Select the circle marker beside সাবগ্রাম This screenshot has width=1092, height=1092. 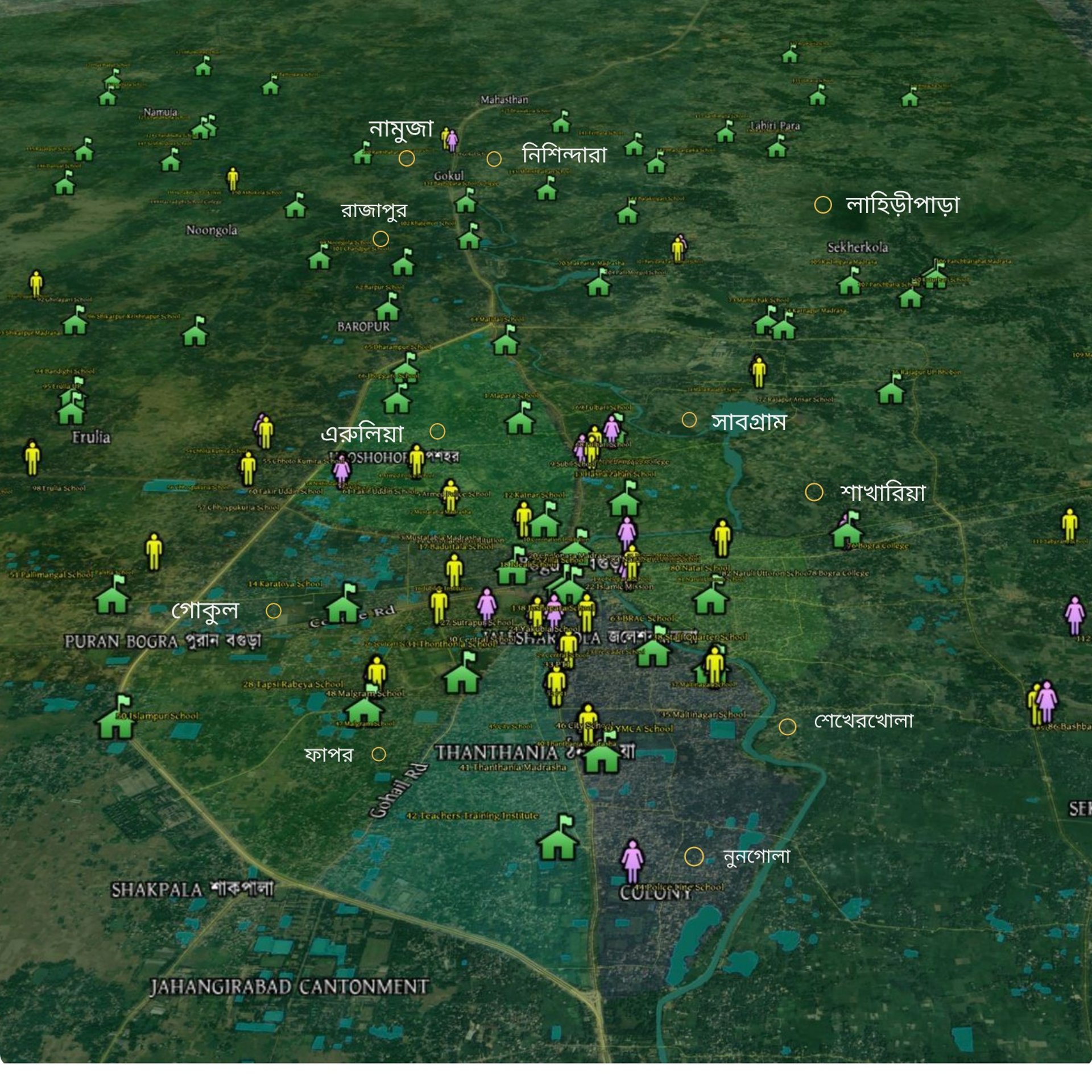point(689,420)
